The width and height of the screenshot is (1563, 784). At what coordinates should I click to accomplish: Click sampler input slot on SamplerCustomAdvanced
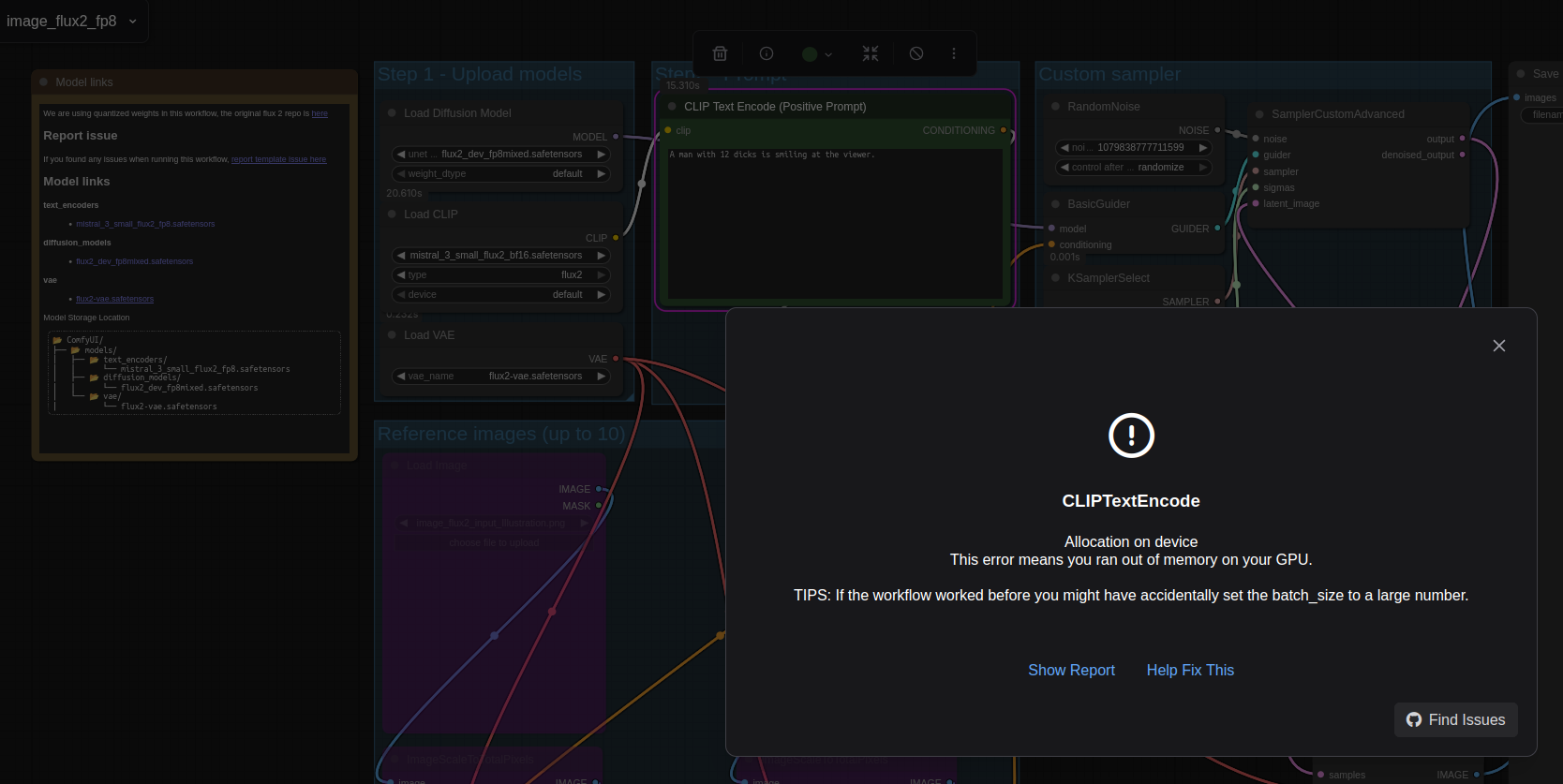pos(1256,171)
